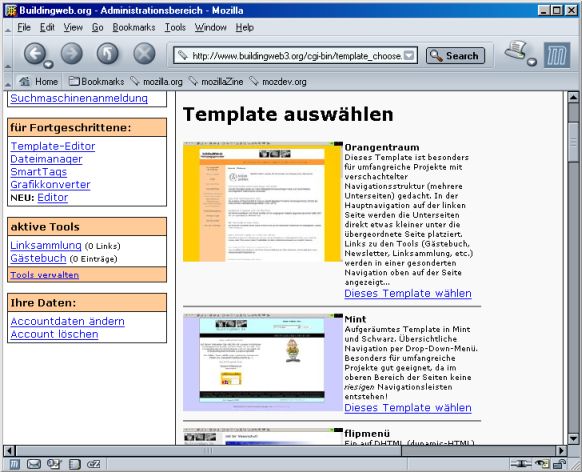Open the Tools menu

175,27
